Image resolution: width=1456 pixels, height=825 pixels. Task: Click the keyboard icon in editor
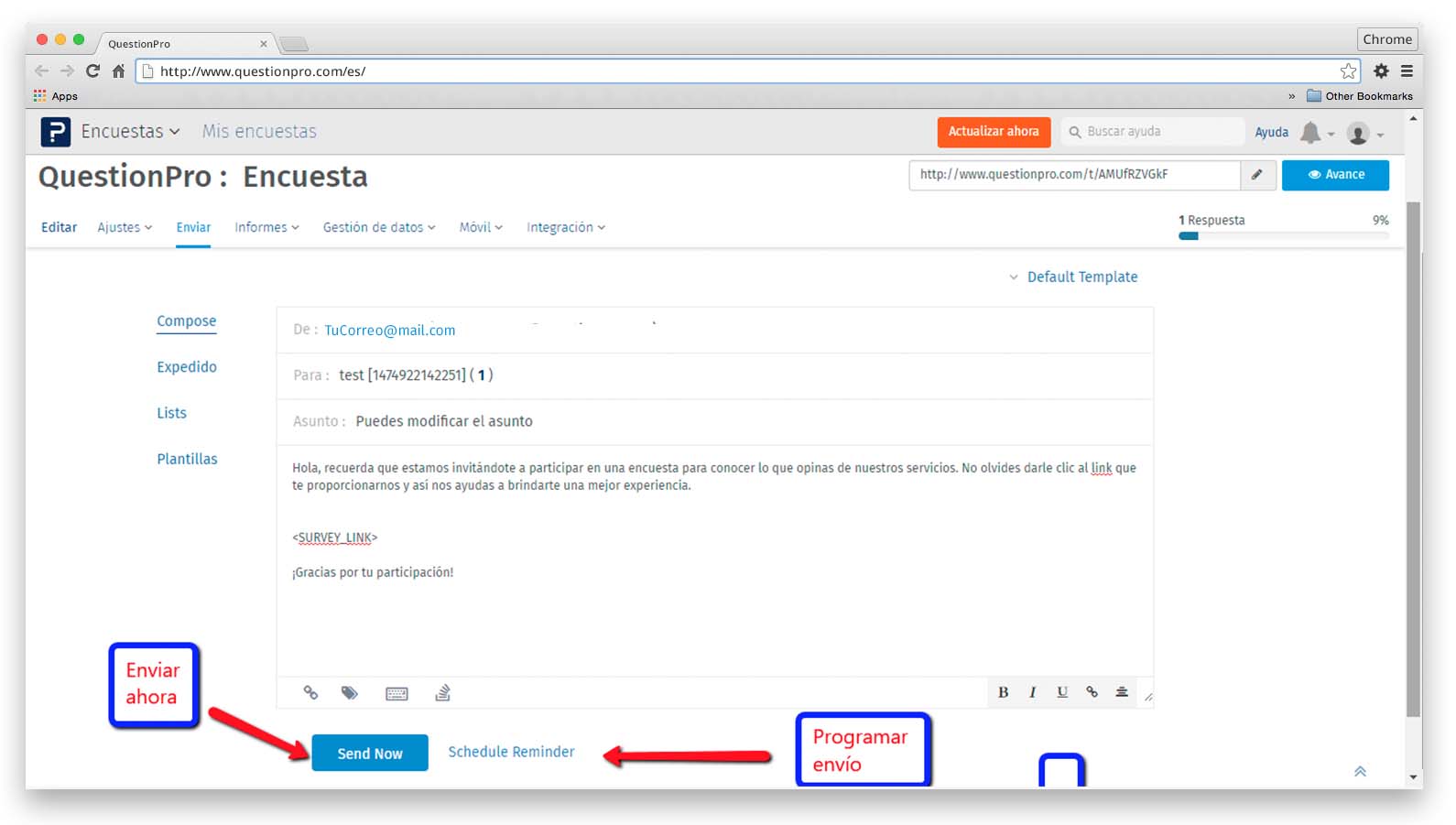[397, 694]
